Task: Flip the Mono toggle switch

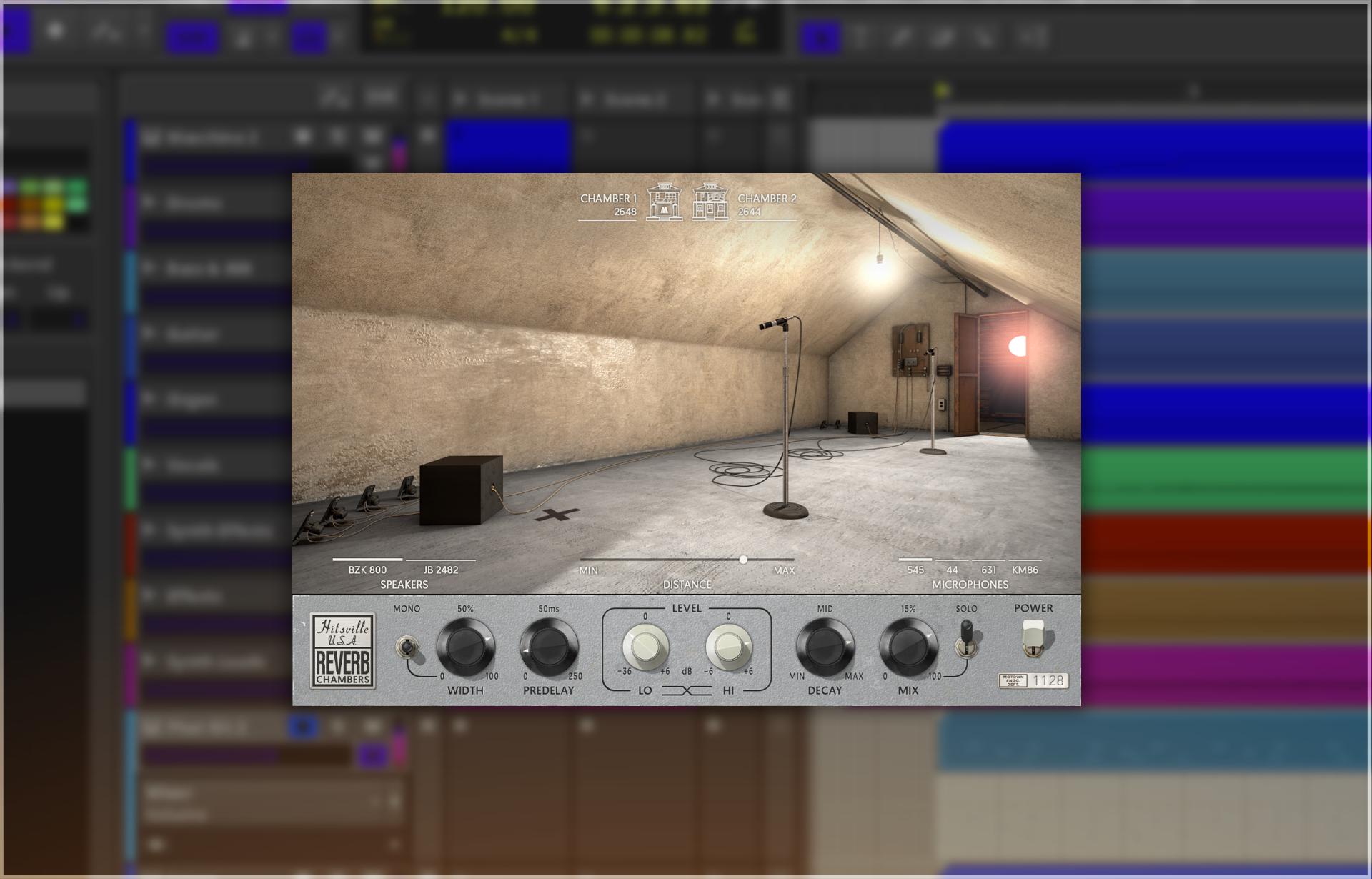Action: click(x=407, y=647)
